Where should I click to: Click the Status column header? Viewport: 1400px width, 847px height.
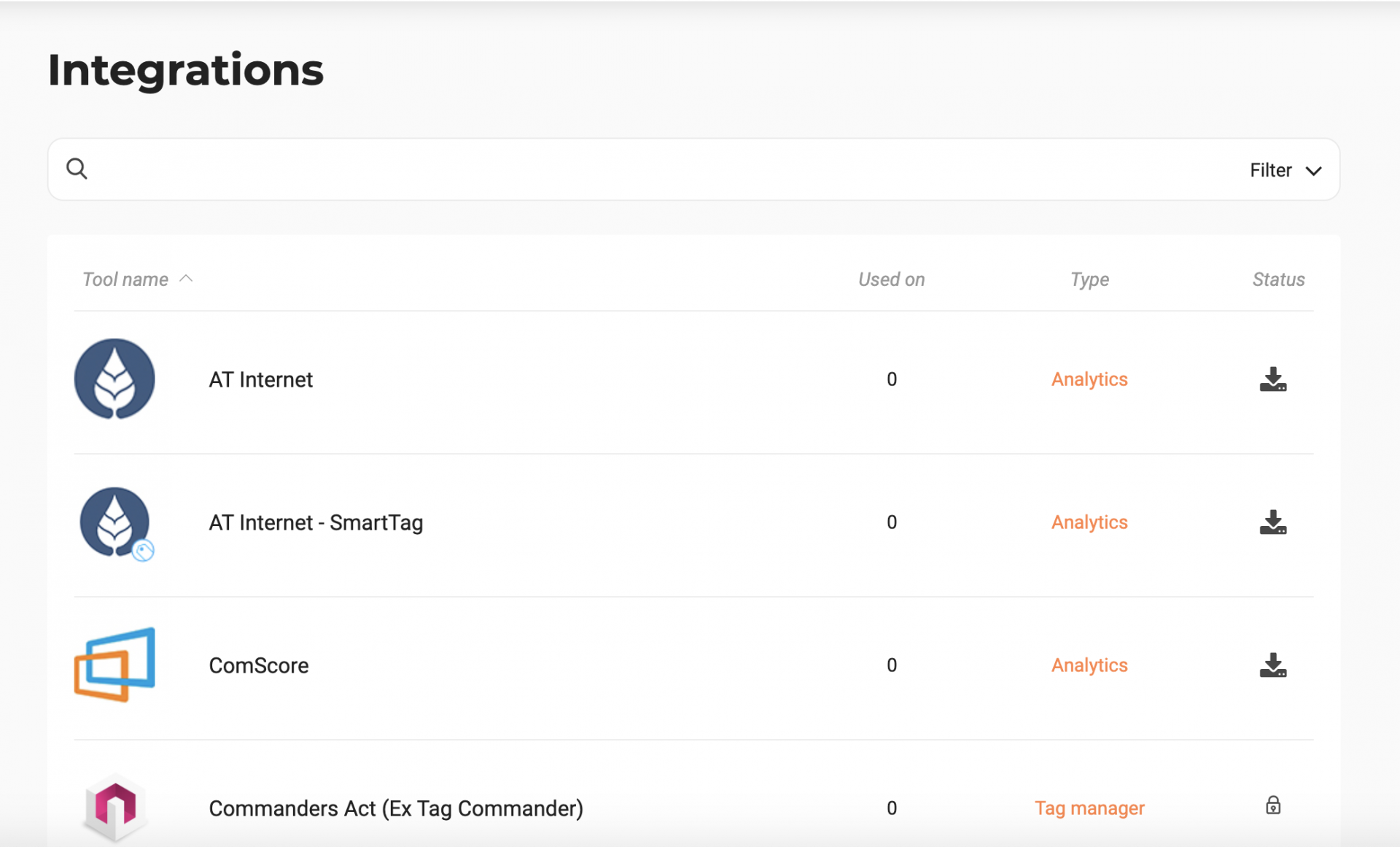pyautogui.click(x=1278, y=279)
